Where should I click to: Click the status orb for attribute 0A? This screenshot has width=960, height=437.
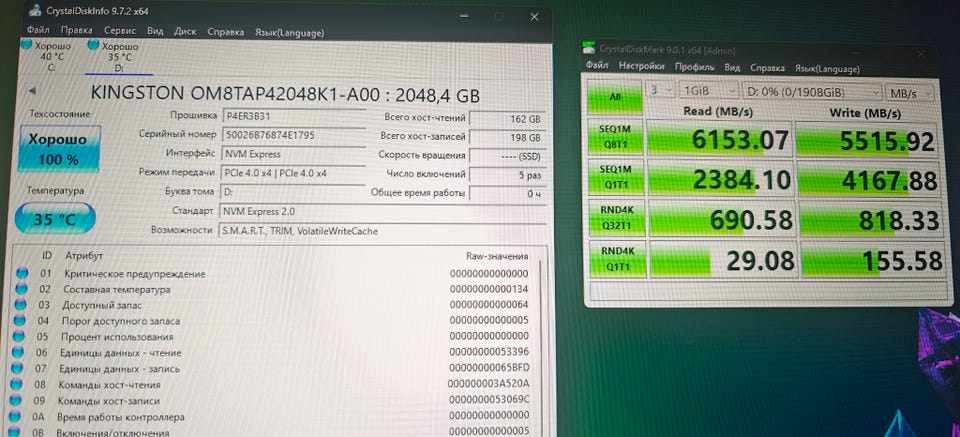13,417
